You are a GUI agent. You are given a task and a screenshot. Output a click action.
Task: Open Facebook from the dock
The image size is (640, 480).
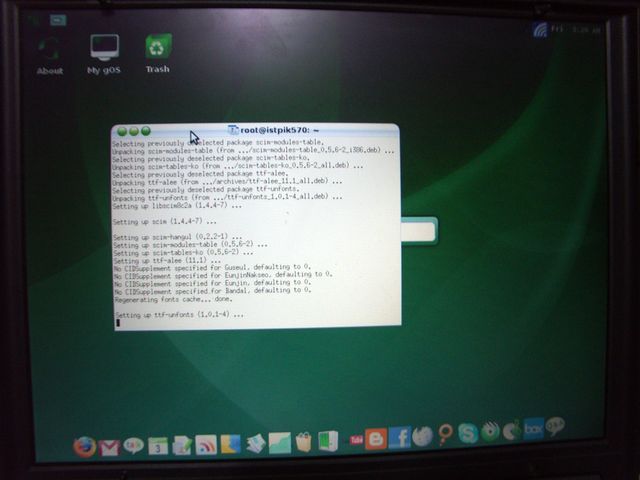point(400,437)
